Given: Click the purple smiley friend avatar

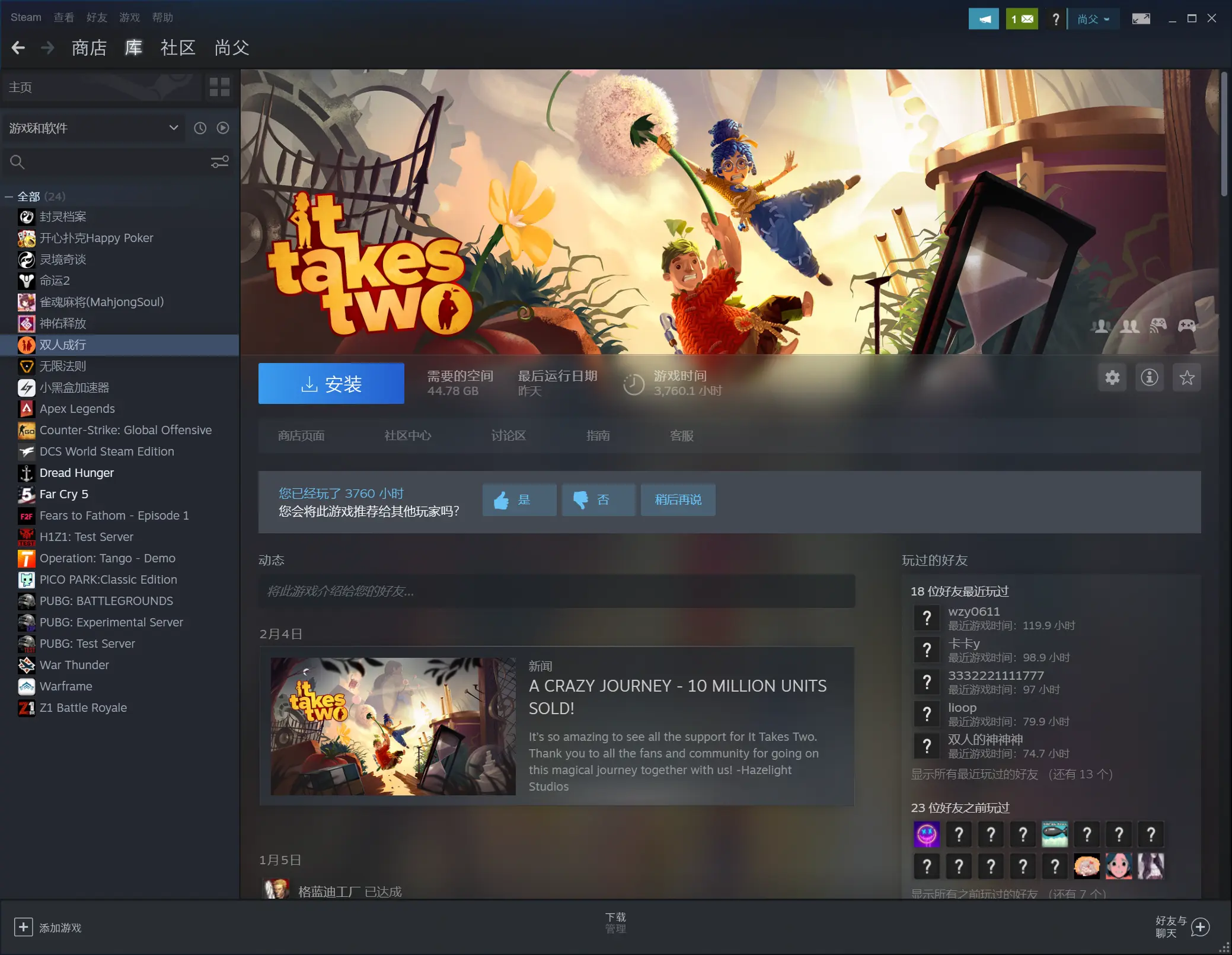Looking at the screenshot, I should tap(927, 834).
